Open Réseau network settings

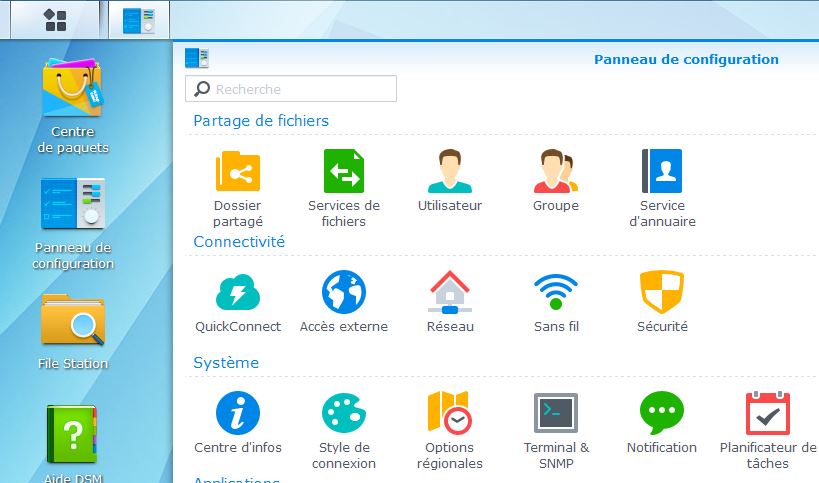coord(450,302)
